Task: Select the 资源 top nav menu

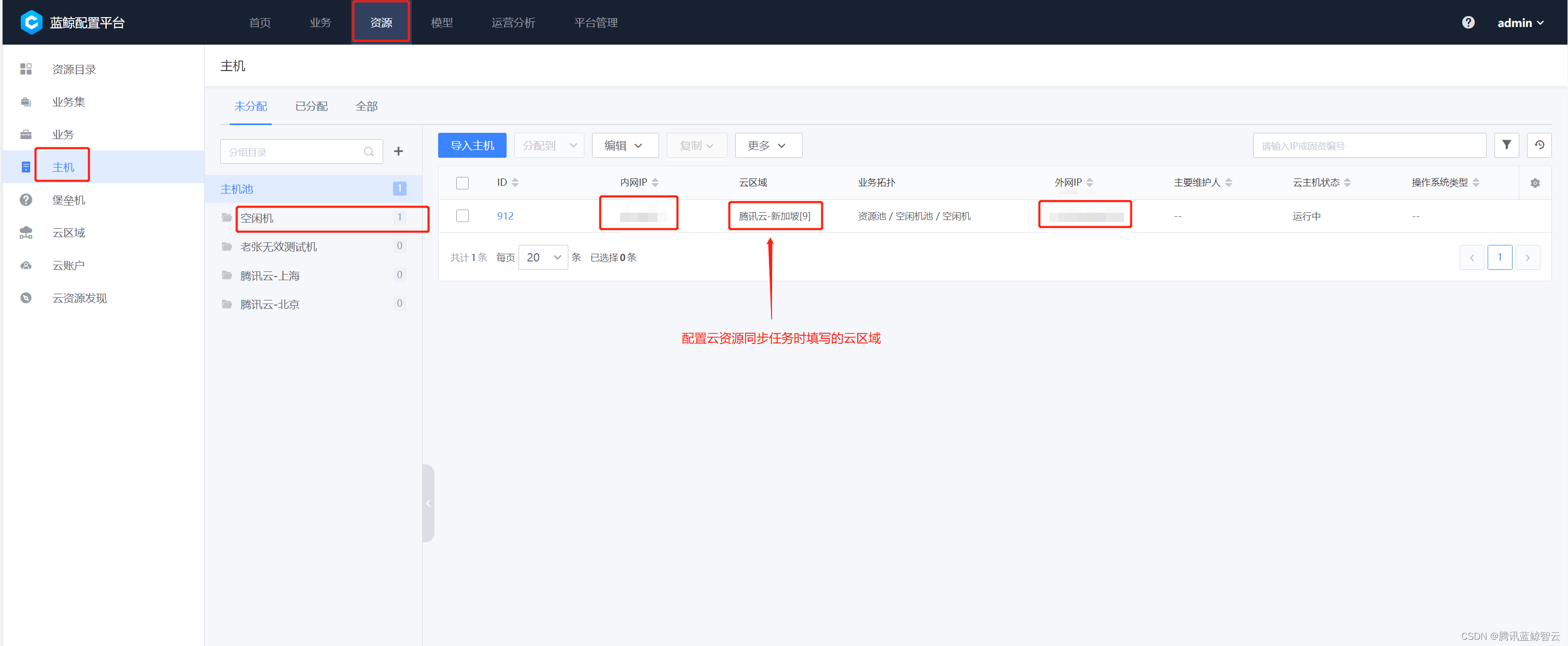Action: coord(381,22)
